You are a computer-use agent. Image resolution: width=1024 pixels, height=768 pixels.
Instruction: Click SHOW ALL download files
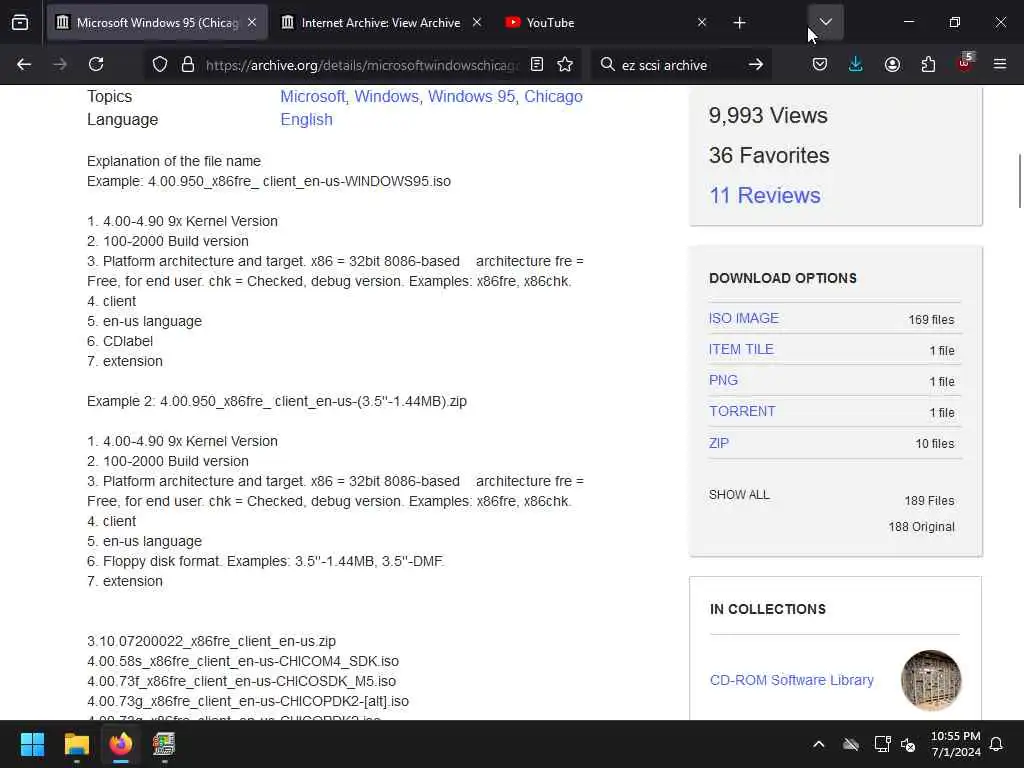click(739, 494)
